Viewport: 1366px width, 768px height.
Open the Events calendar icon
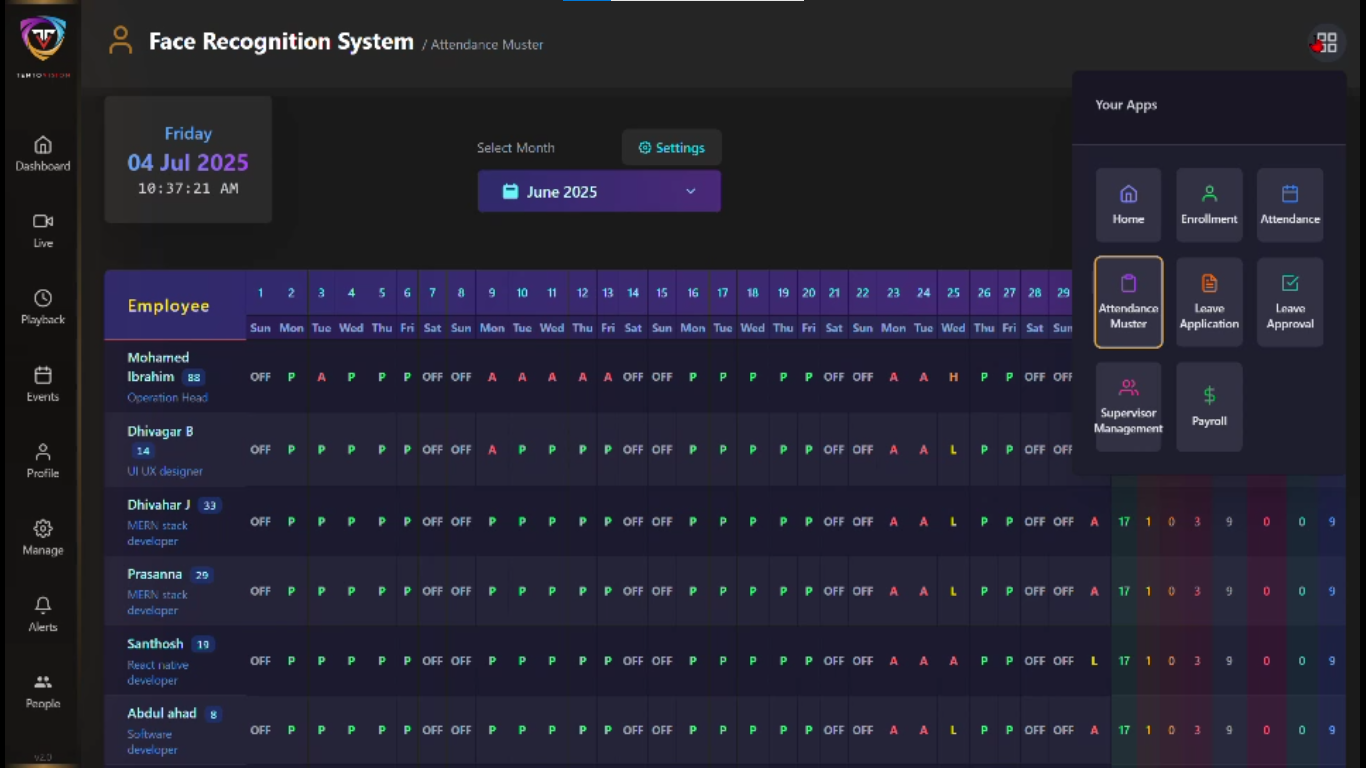[x=43, y=384]
